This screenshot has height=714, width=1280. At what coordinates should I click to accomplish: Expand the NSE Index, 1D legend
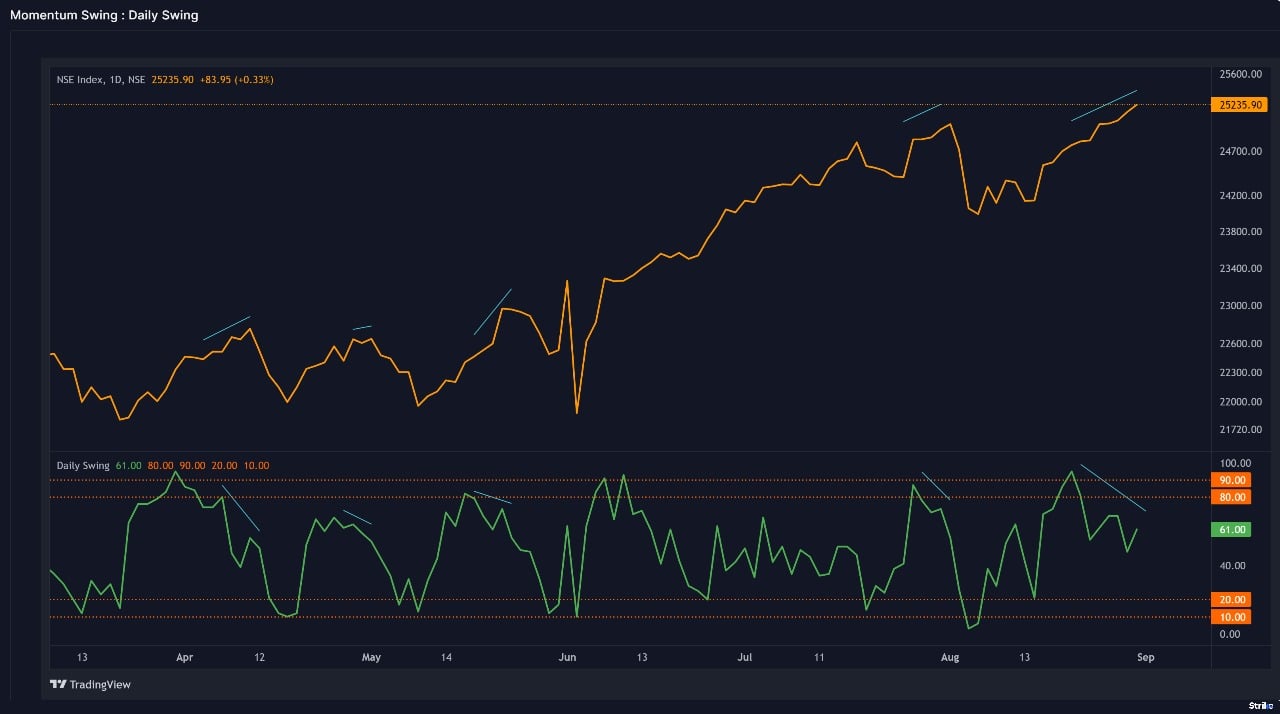tap(100, 79)
